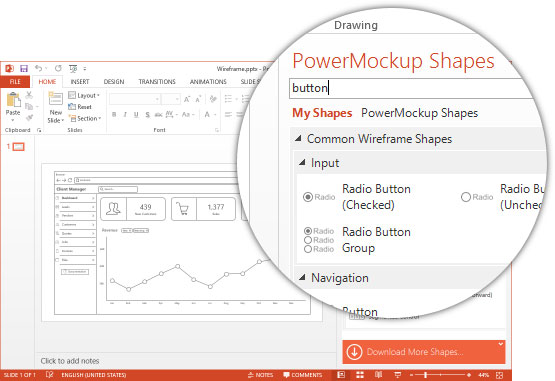
Task: Switch to the ANIMATIONS tab
Action: tap(208, 82)
